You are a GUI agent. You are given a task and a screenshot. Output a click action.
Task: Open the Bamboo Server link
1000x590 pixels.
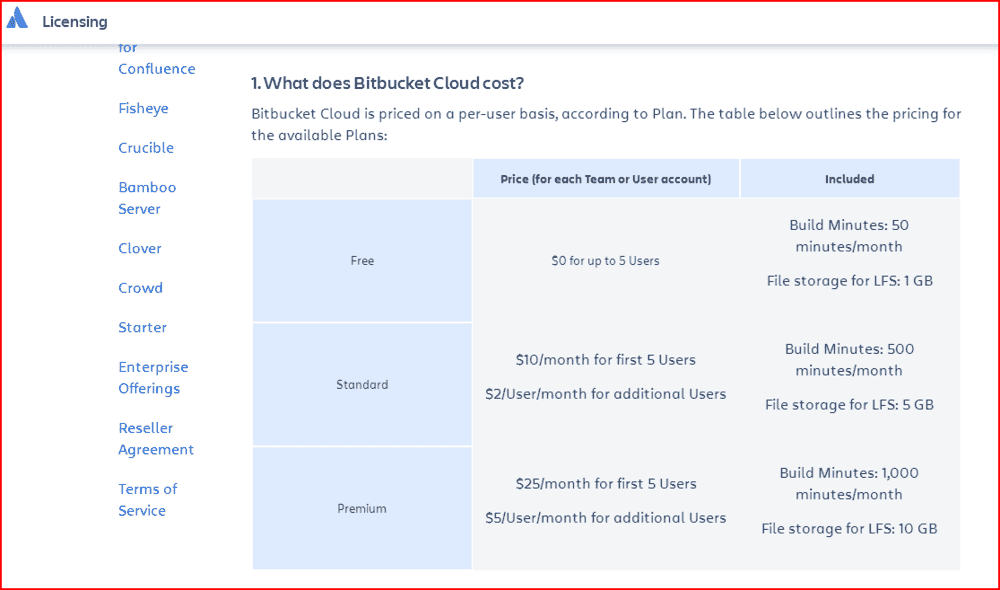click(x=147, y=198)
